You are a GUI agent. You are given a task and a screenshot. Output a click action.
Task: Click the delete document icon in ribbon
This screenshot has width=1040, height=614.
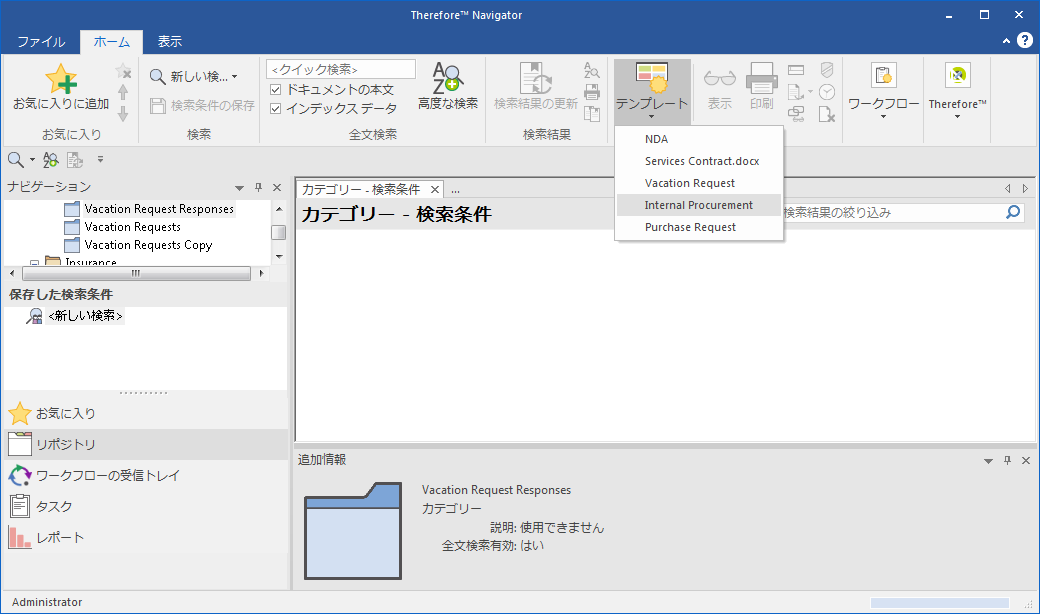[826, 114]
